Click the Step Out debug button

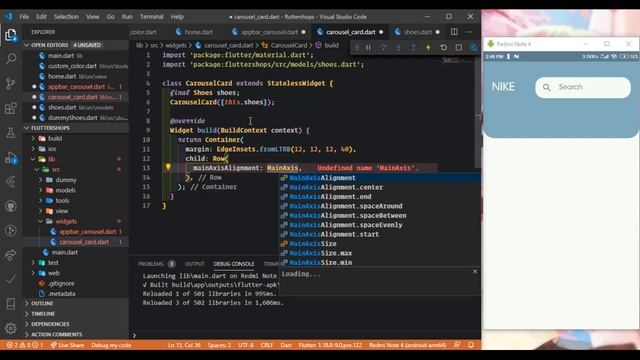point(413,47)
